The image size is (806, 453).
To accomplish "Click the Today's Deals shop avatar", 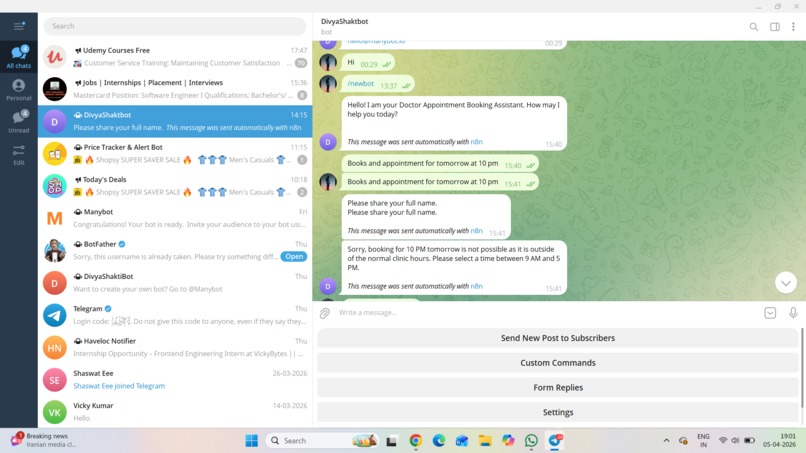I will tap(54, 186).
